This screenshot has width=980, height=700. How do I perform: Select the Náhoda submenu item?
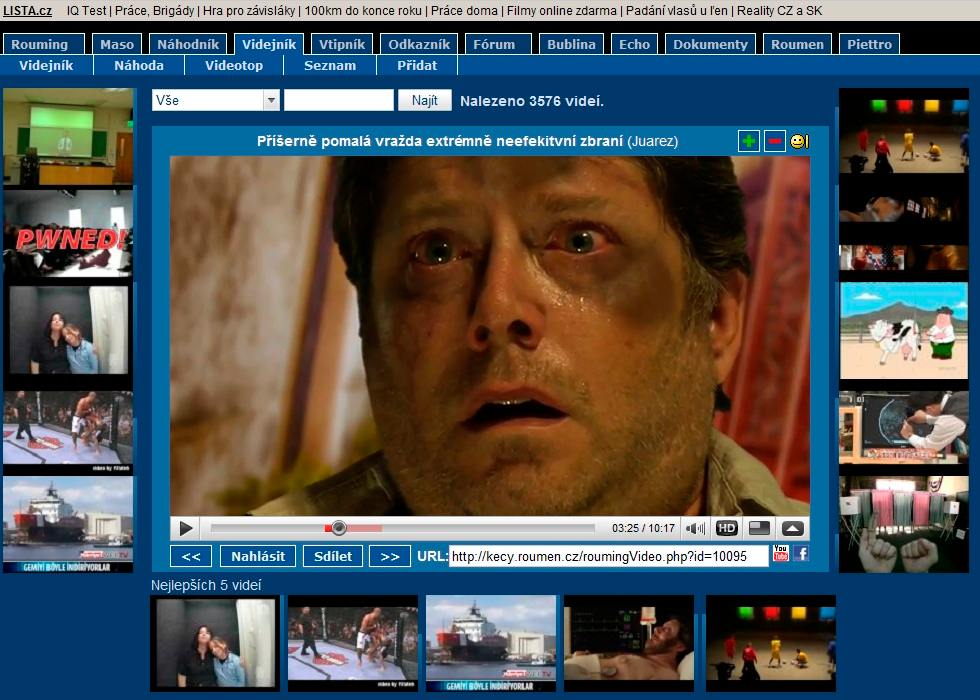pos(139,66)
